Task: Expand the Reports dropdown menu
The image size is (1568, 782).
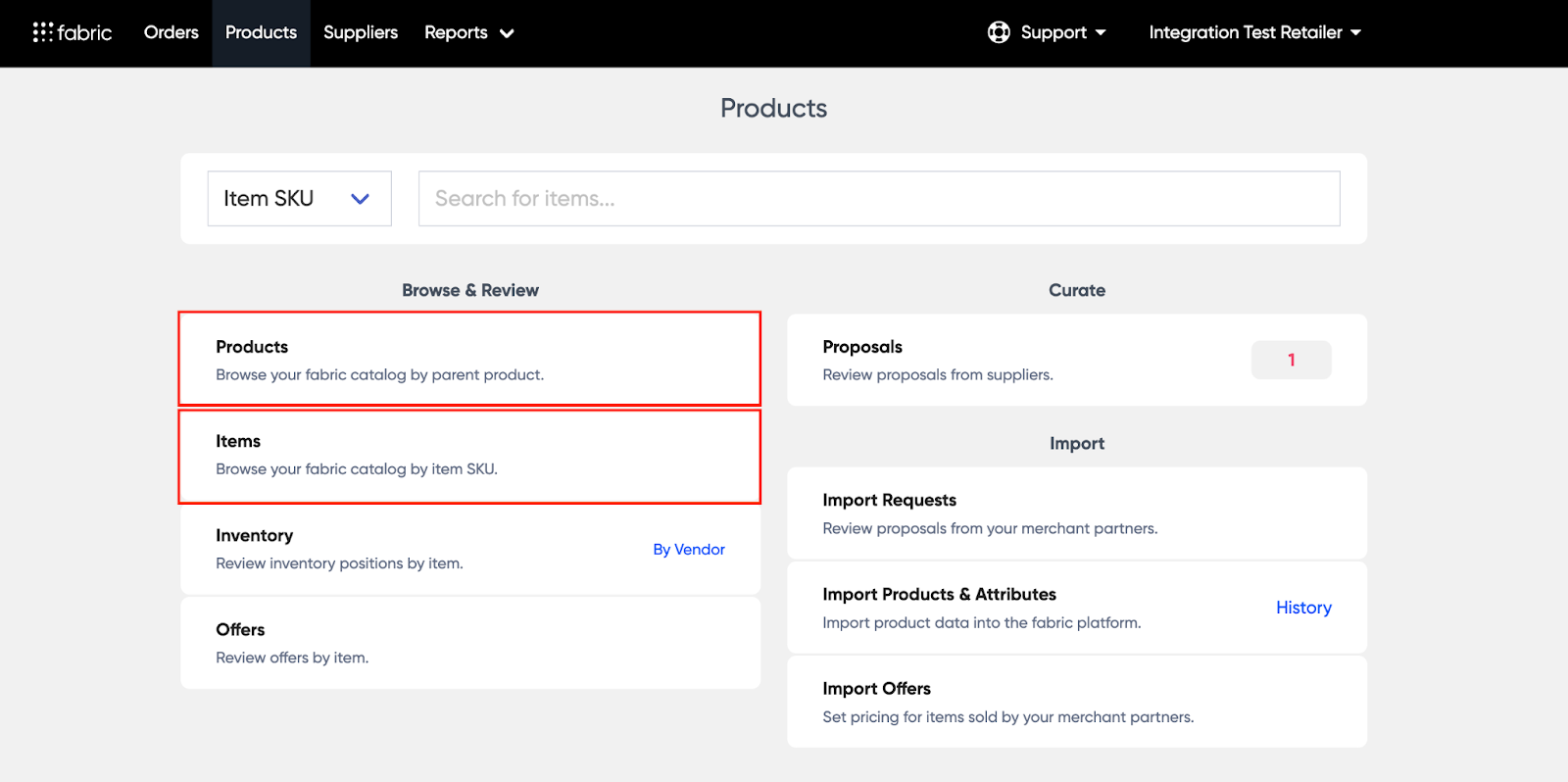Action: (x=468, y=32)
